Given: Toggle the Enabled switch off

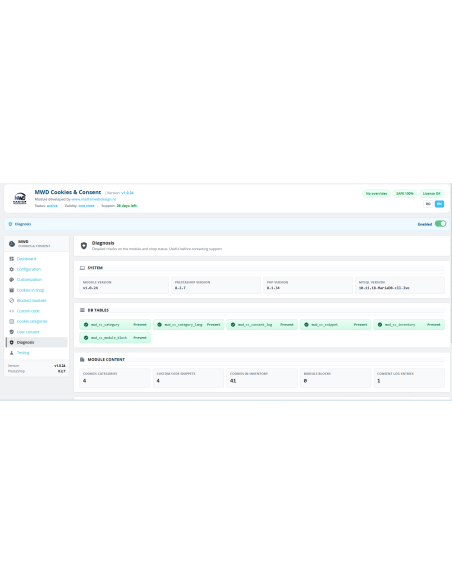Looking at the screenshot, I should tap(440, 223).
